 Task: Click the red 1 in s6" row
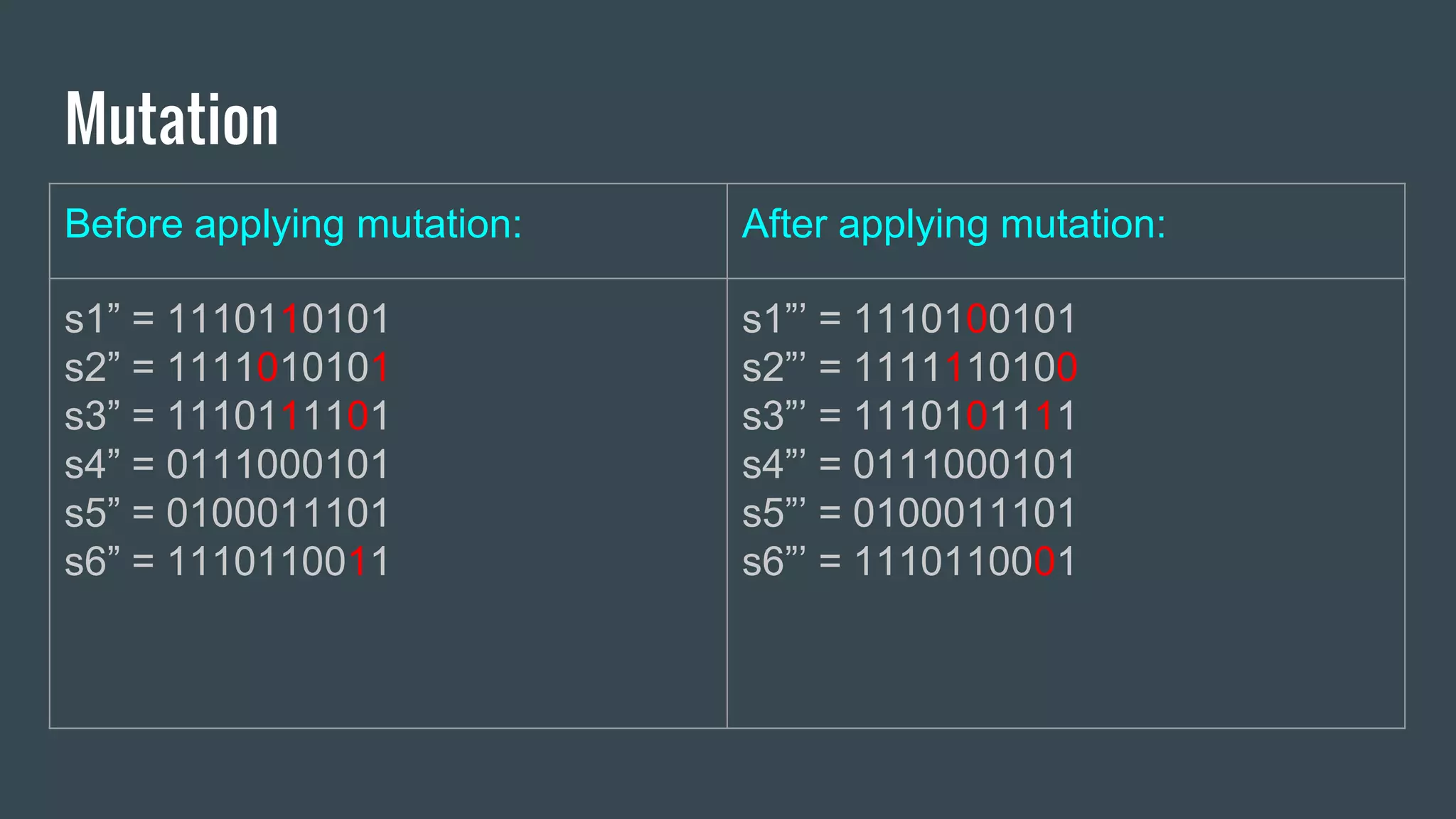pyautogui.click(x=358, y=562)
